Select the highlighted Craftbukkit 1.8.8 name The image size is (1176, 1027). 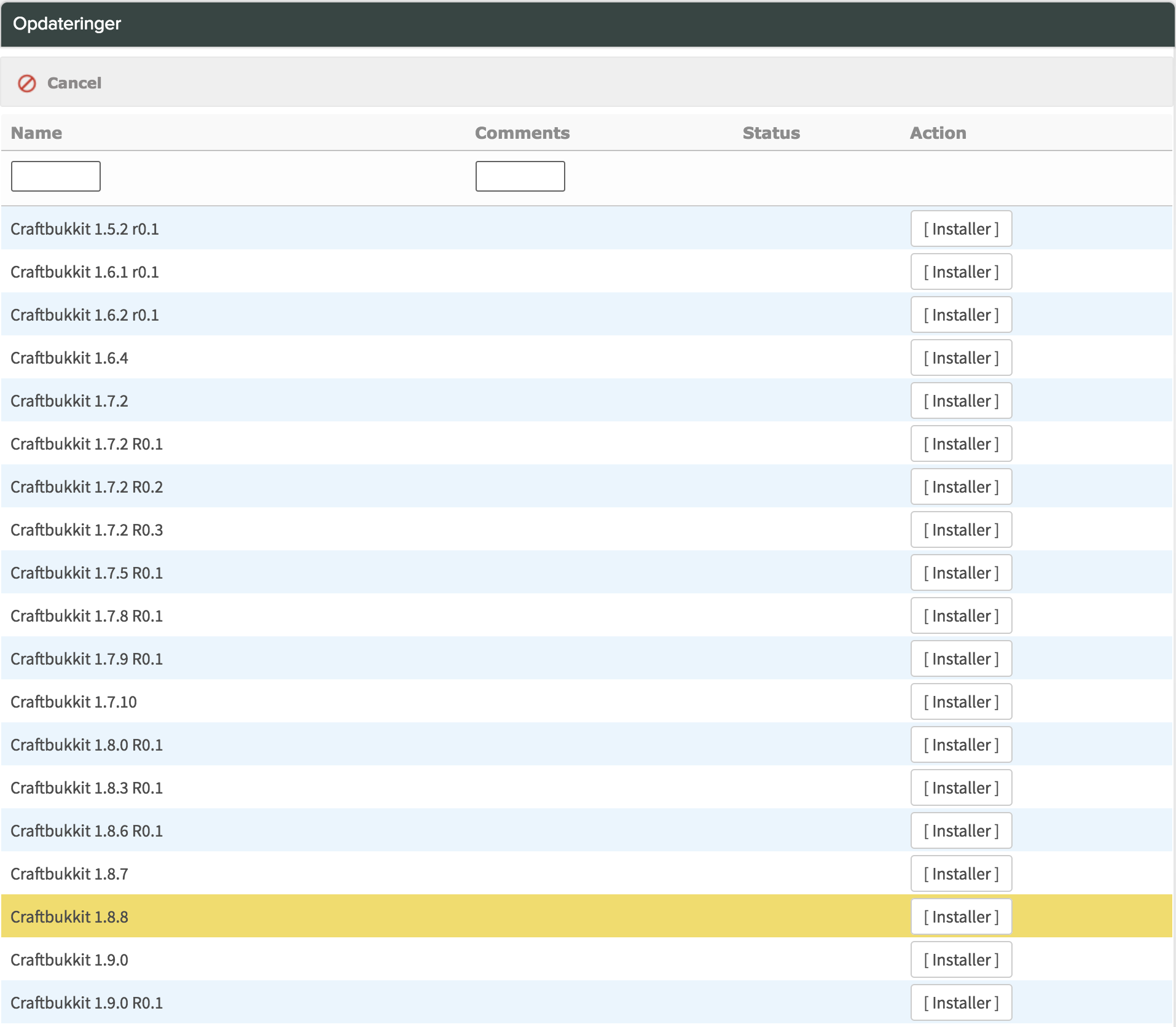[x=69, y=916]
